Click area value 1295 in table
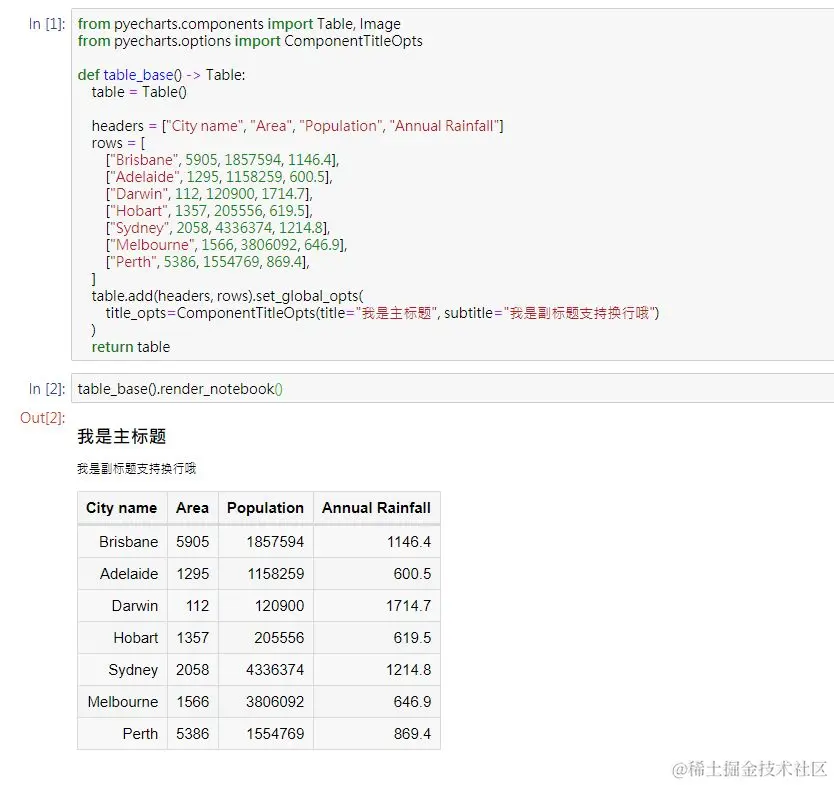This screenshot has width=834, height=785. click(x=193, y=574)
